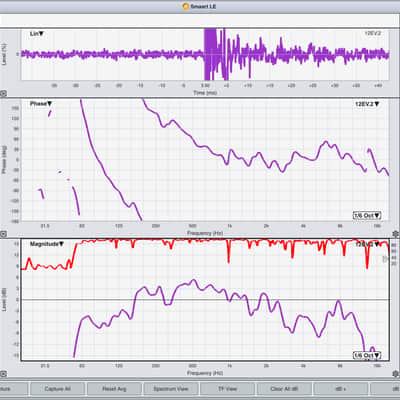
Task: Open the 12EV.2 trace dropdown in phase plot
Action: pyautogui.click(x=367, y=104)
